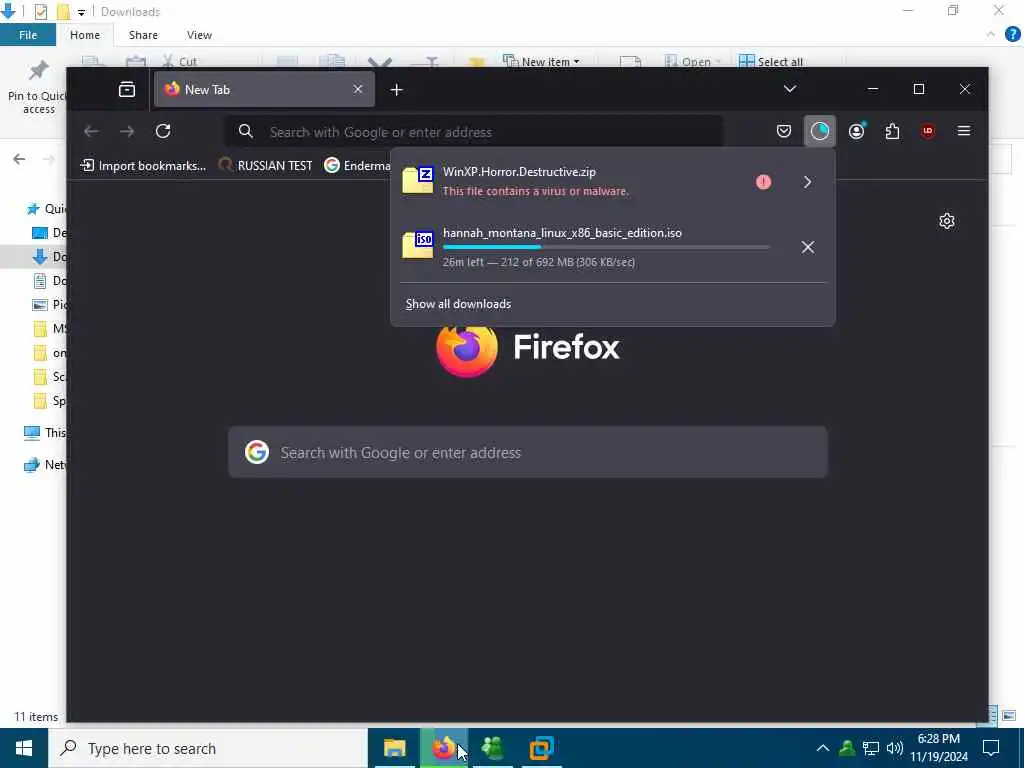This screenshot has width=1024, height=768.
Task: Click the Google search box on page
Action: (528, 453)
